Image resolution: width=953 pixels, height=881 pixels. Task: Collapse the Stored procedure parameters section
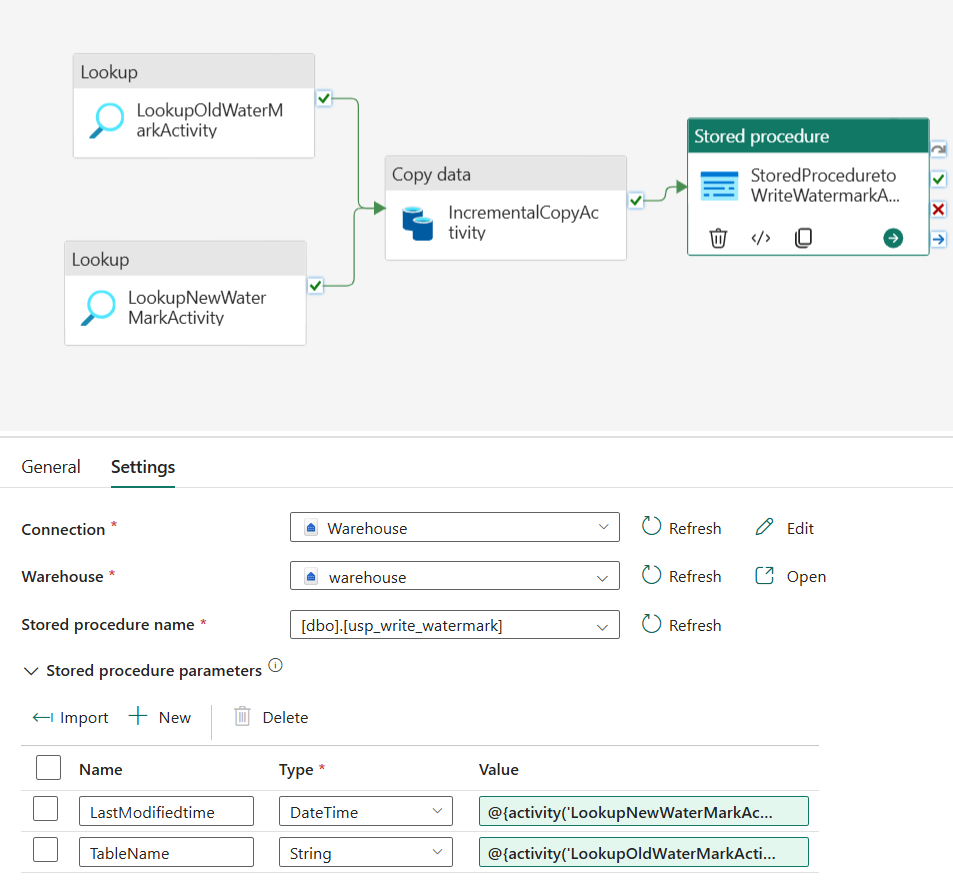31,670
